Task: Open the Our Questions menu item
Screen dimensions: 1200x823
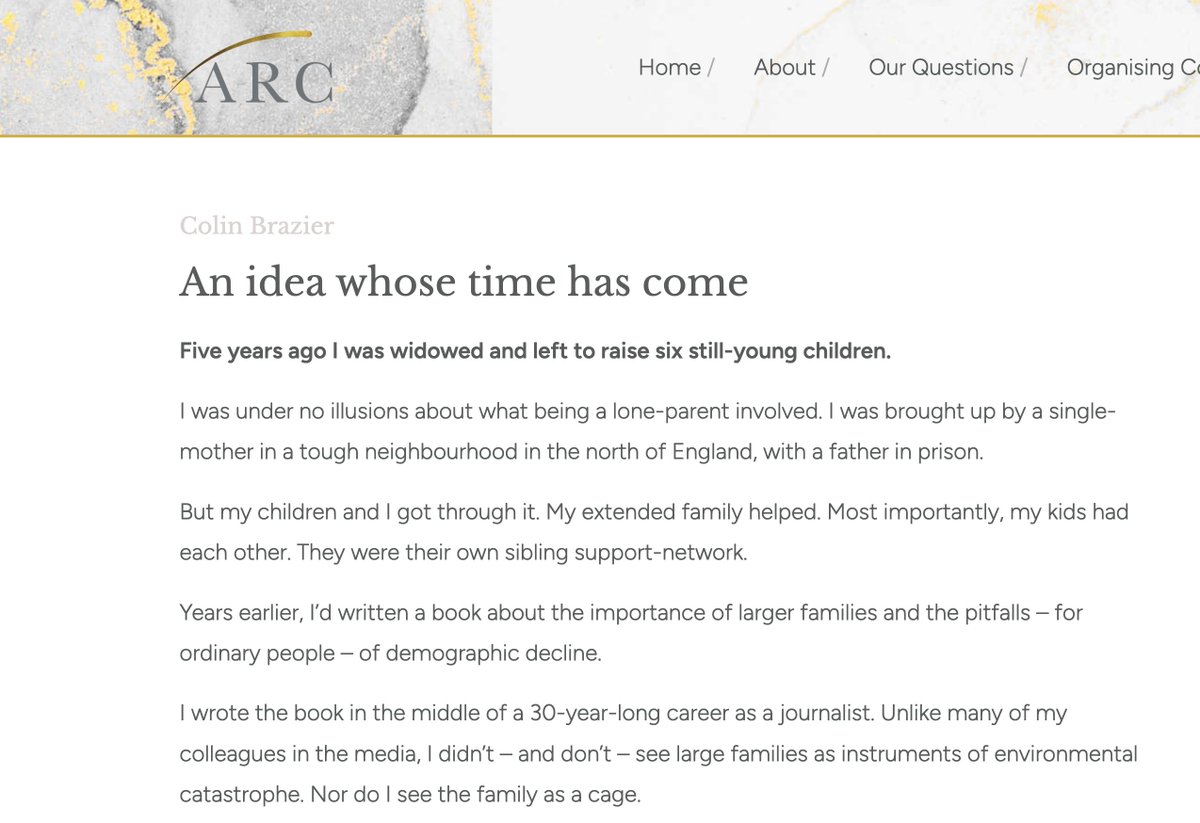Action: pos(940,67)
